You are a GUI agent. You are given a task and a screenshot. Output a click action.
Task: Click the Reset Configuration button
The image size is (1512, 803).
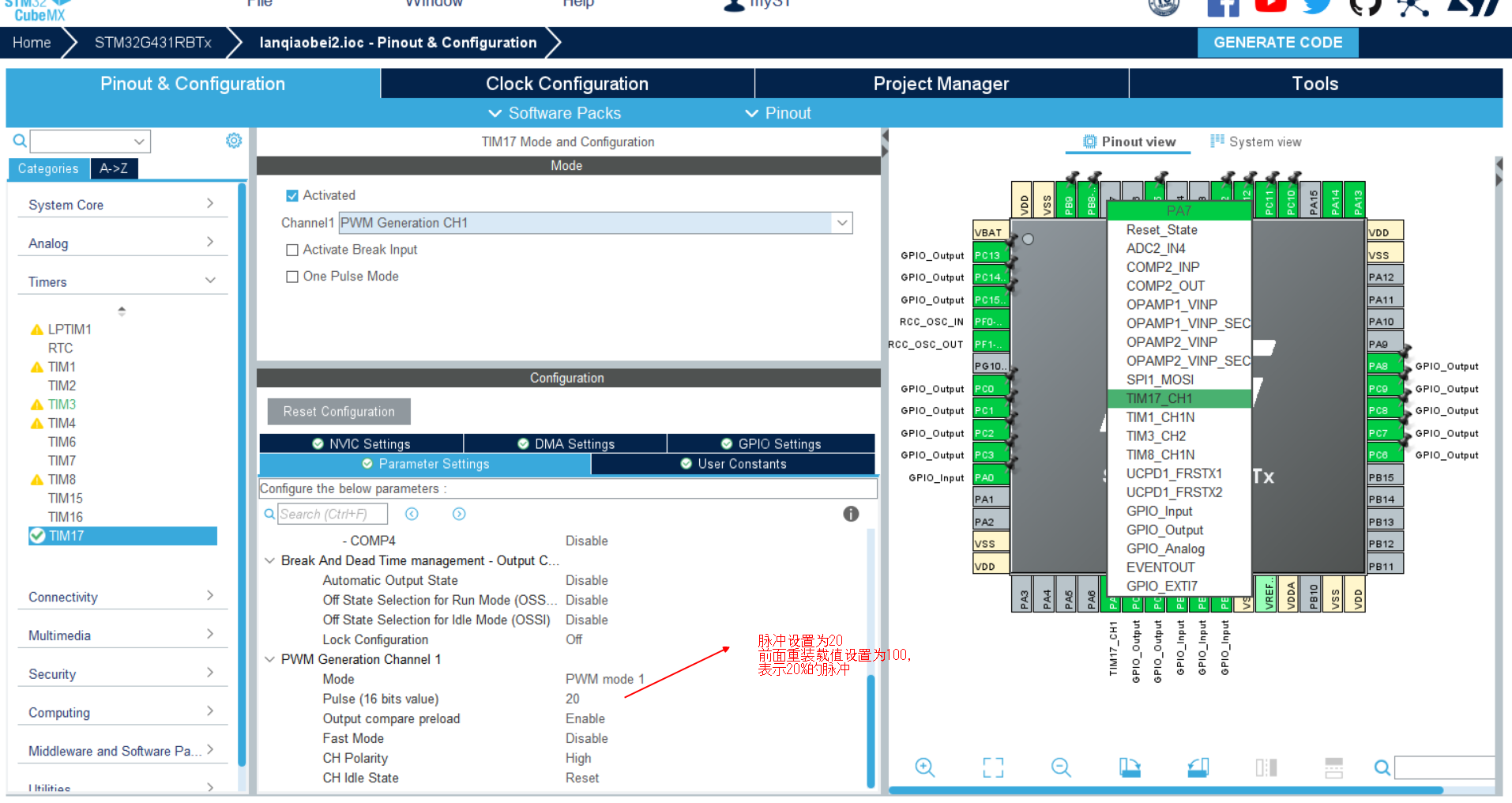[339, 412]
